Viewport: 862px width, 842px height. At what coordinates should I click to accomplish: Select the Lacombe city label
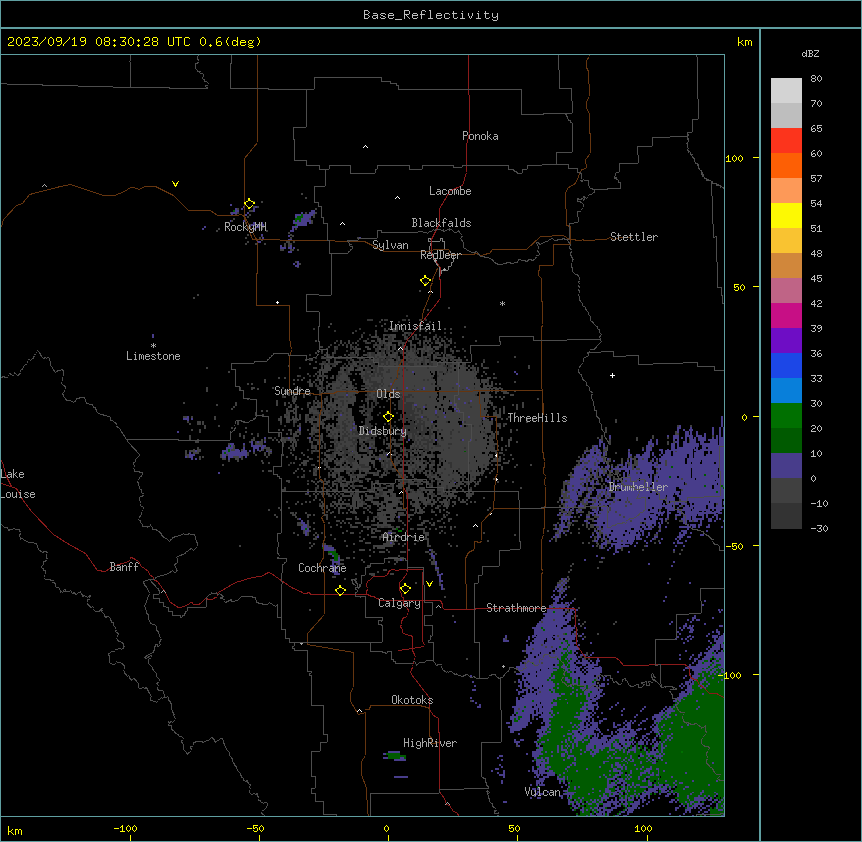click(450, 191)
